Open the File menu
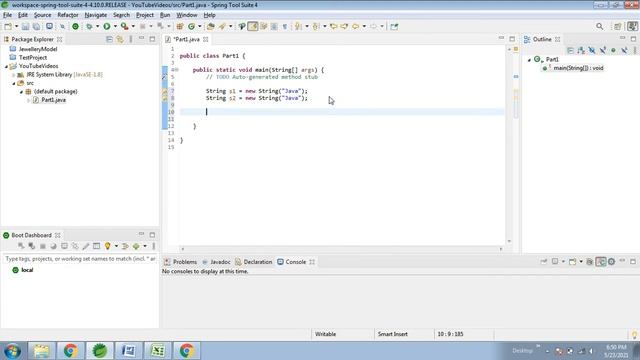The height and width of the screenshot is (360, 640). (x=7, y=15)
